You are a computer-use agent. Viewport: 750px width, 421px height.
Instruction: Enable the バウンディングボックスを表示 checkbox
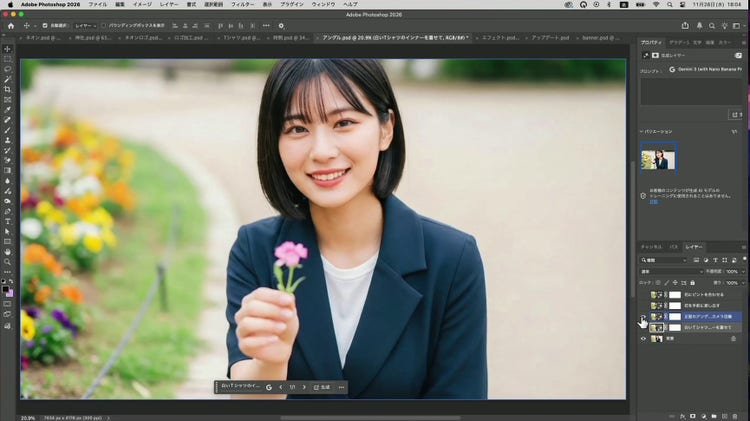click(x=105, y=25)
